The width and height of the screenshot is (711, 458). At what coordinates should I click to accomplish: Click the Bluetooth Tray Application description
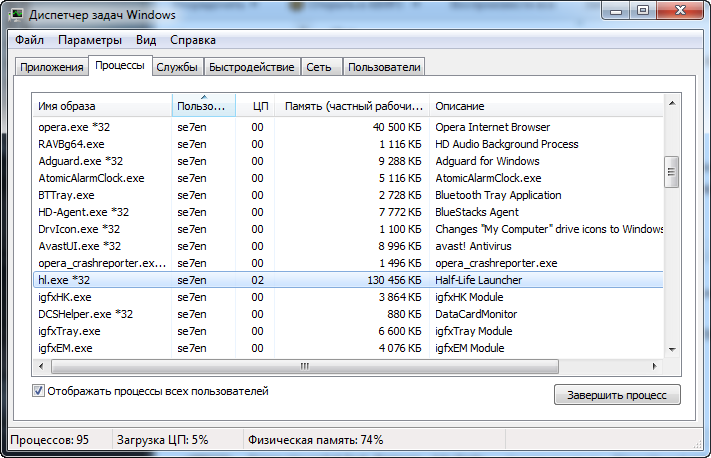tap(498, 195)
